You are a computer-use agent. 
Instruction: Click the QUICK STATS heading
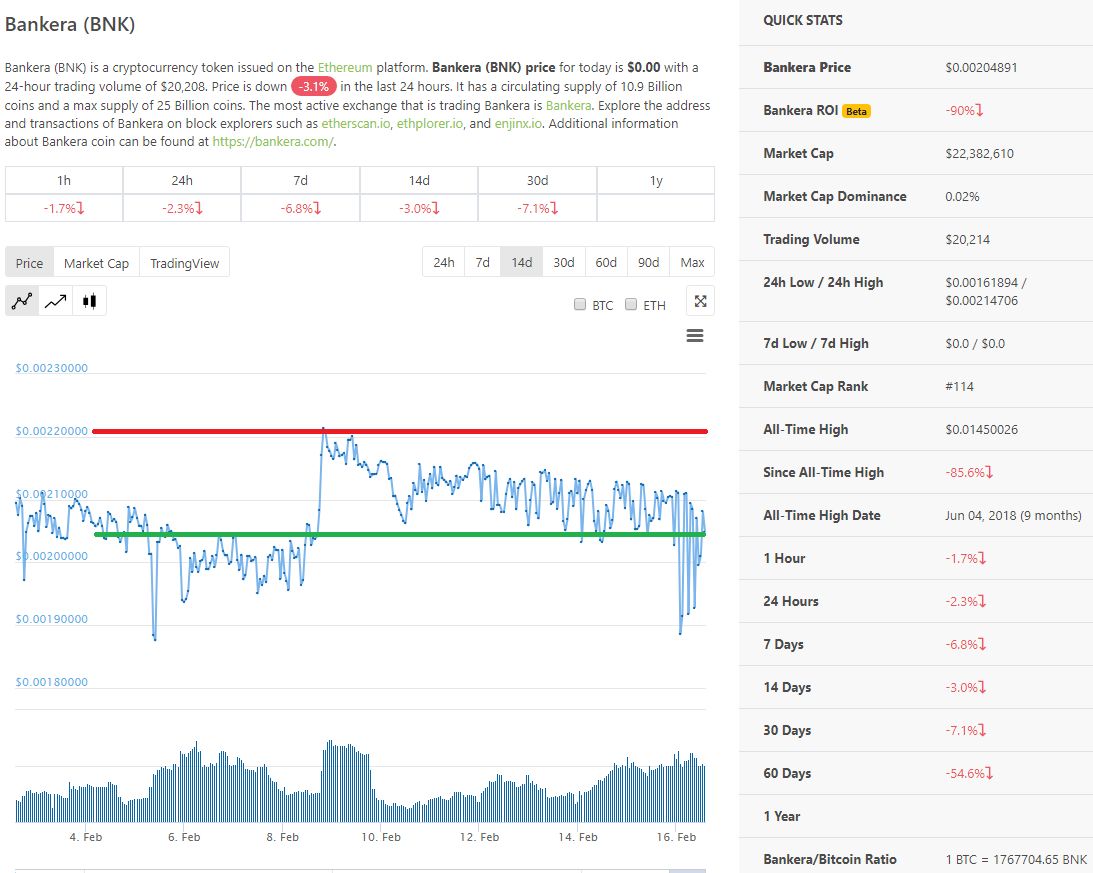coord(802,20)
